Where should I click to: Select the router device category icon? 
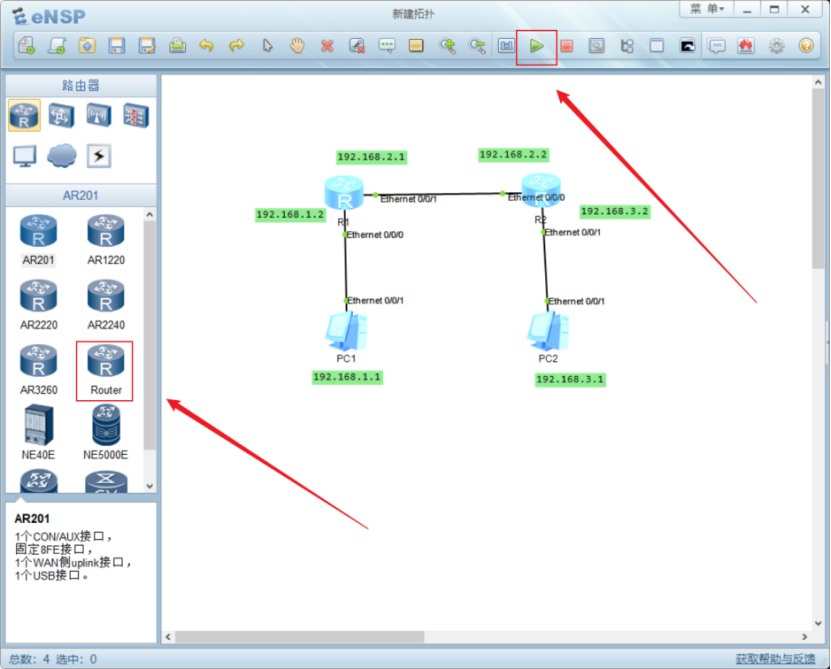click(x=24, y=115)
